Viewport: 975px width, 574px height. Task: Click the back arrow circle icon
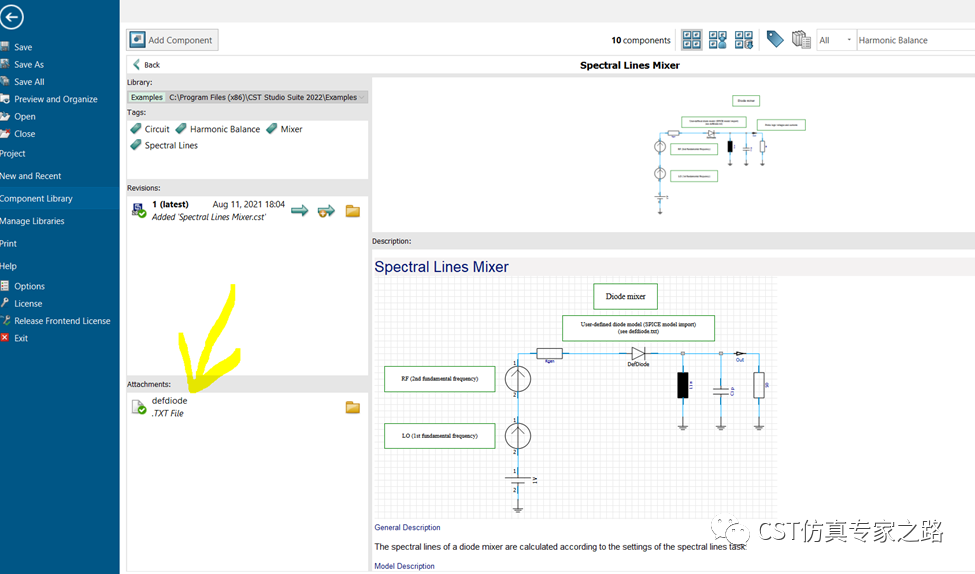point(11,17)
